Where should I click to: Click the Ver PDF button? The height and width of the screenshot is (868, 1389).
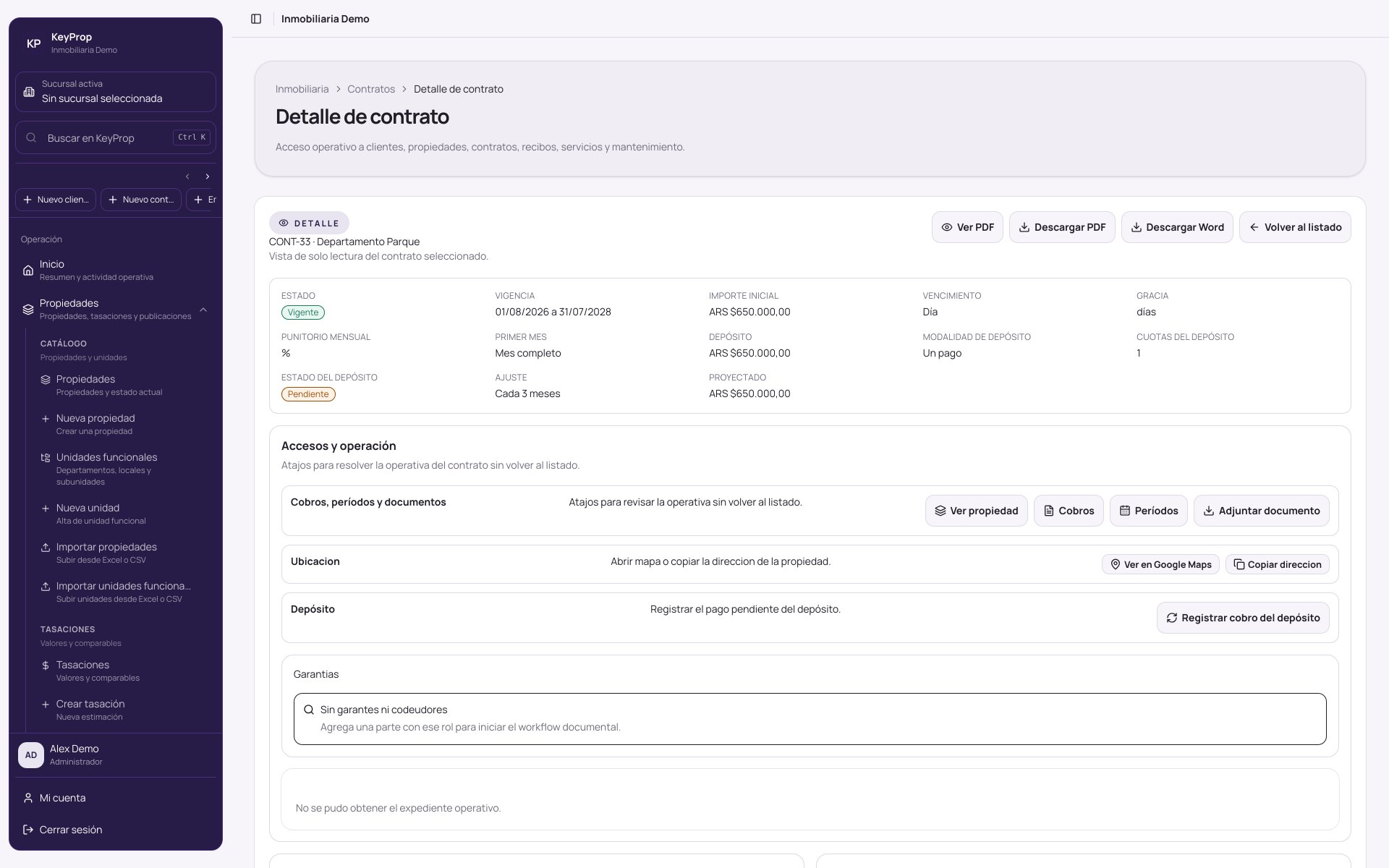(x=967, y=227)
